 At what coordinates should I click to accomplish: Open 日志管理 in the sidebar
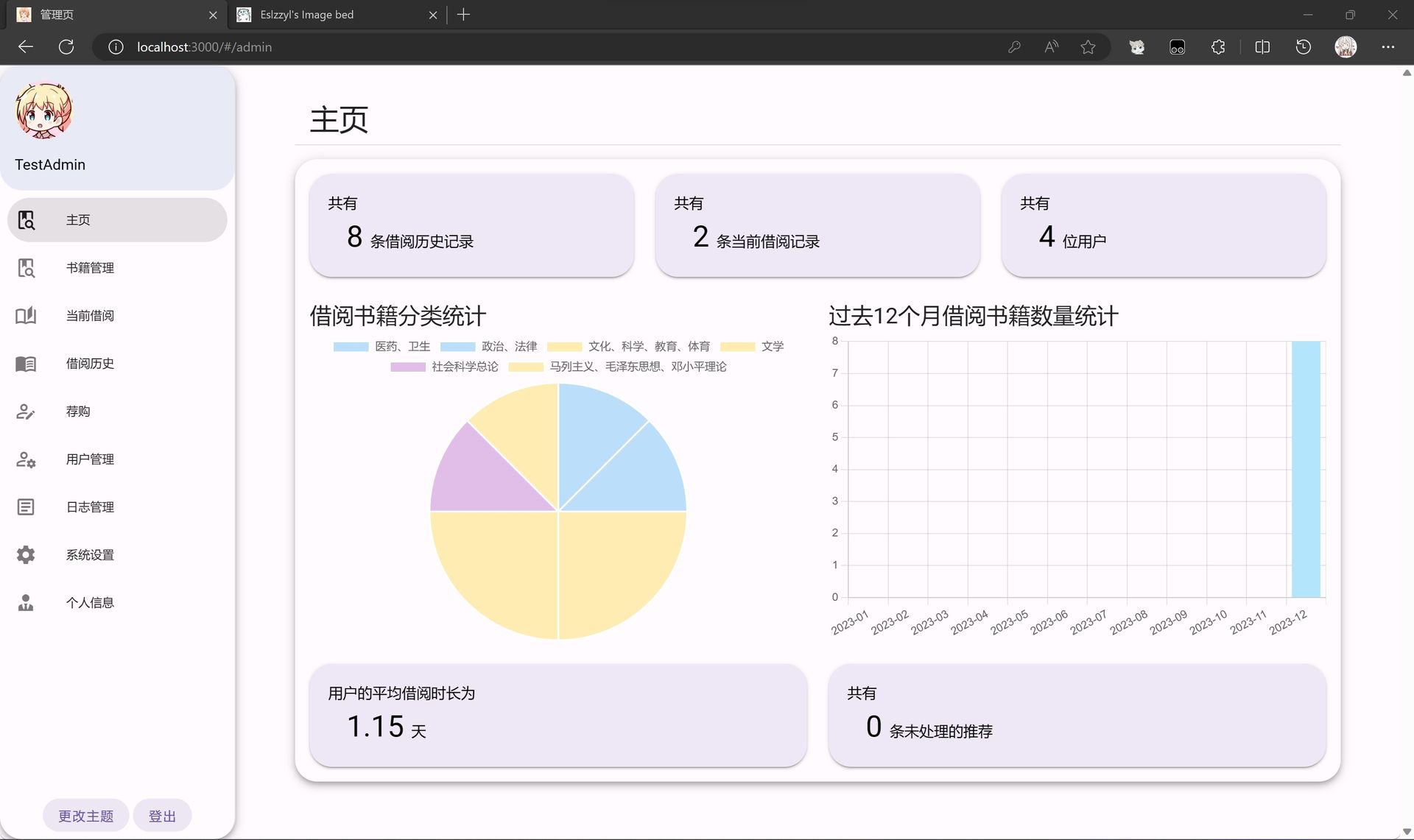(x=117, y=507)
